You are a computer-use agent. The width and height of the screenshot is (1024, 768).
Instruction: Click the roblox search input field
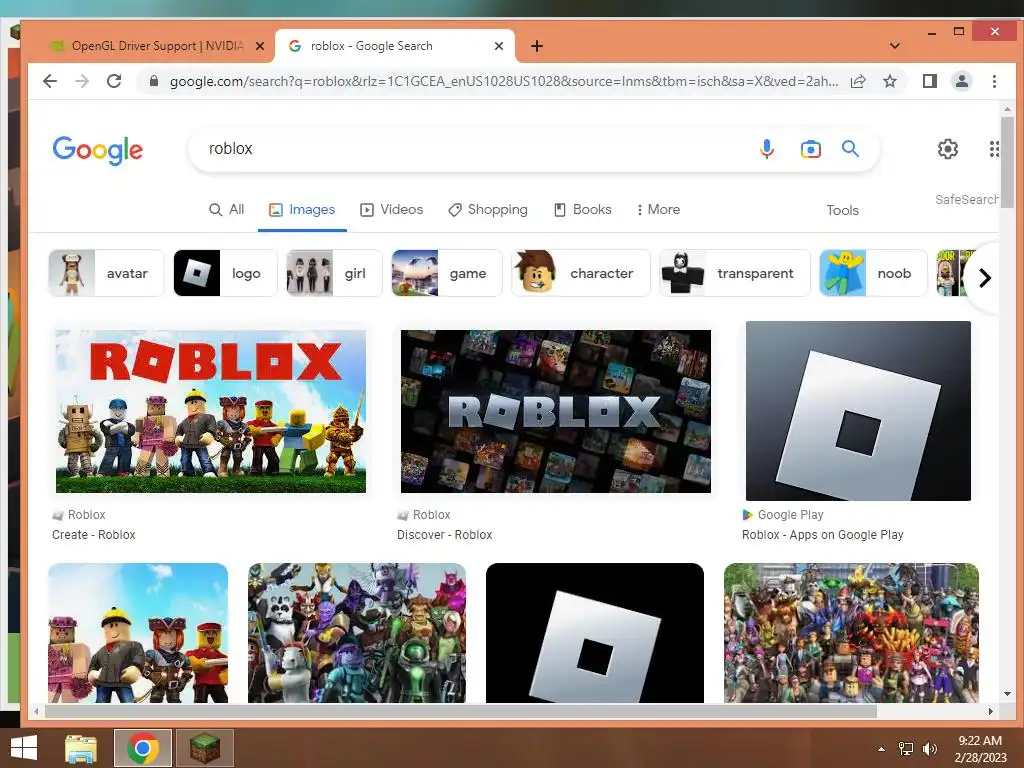tap(477, 149)
